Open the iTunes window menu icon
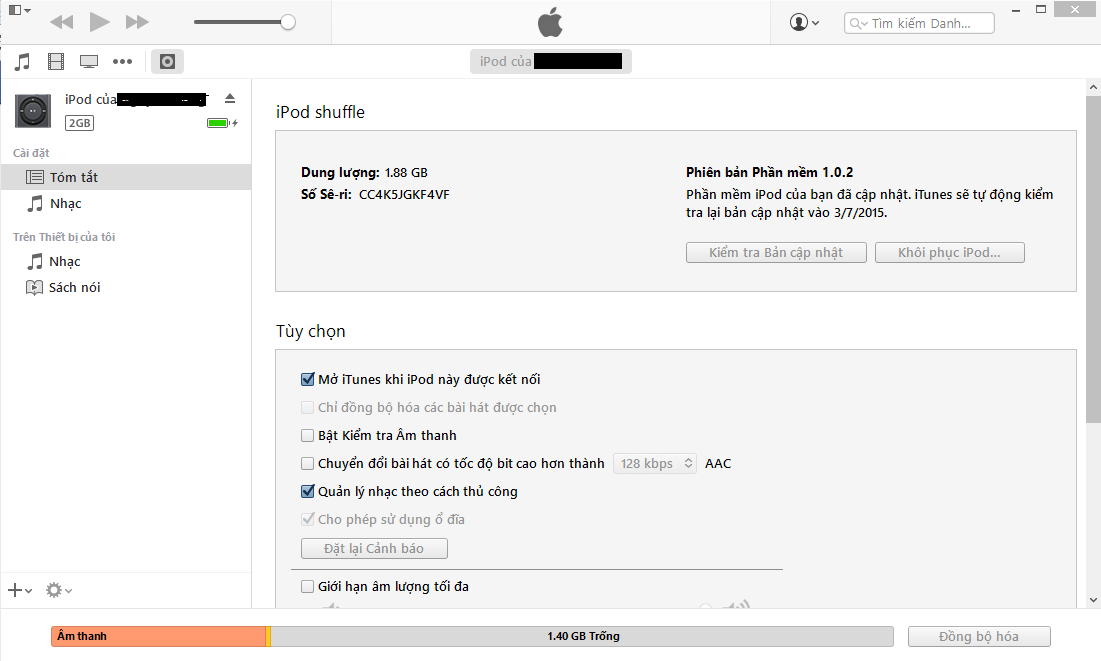The width and height of the screenshot is (1101, 661). 19,10
